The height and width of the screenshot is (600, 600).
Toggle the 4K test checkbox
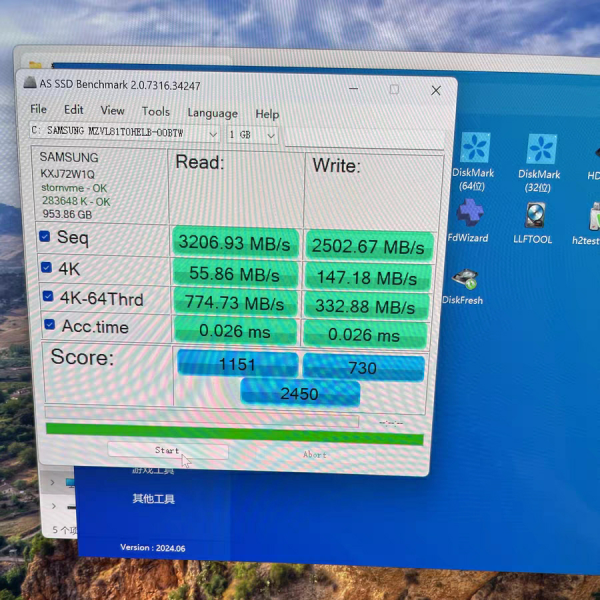[x=45, y=268]
